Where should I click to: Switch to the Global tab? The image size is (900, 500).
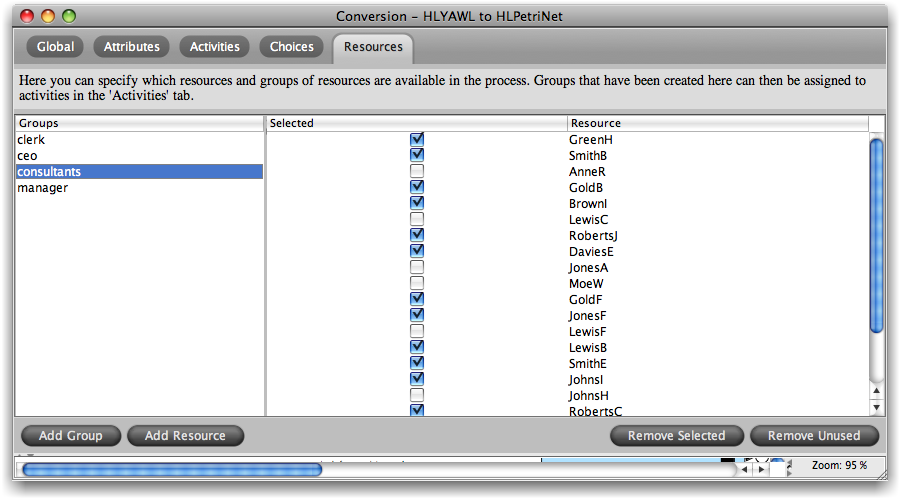[55, 47]
